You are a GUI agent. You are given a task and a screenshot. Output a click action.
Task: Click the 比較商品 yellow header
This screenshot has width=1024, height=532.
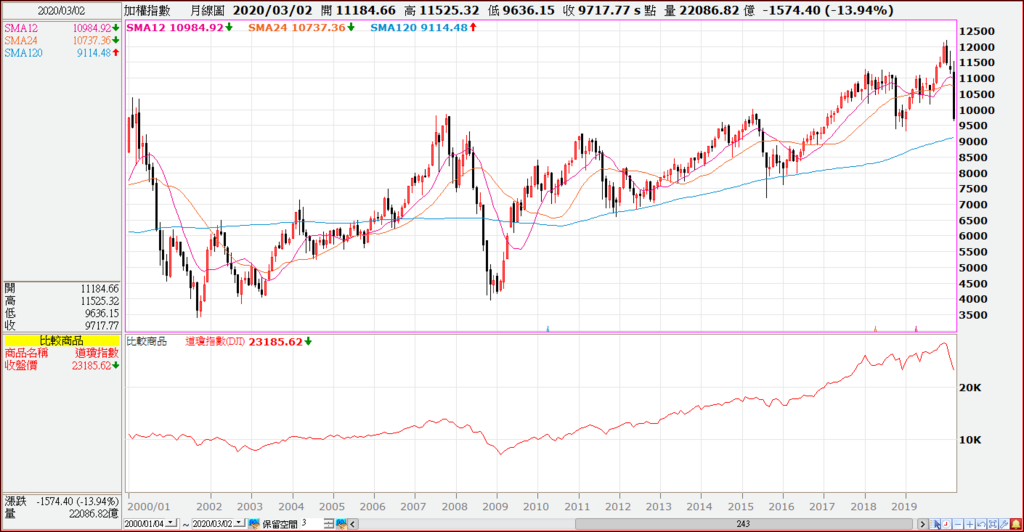(x=61, y=341)
